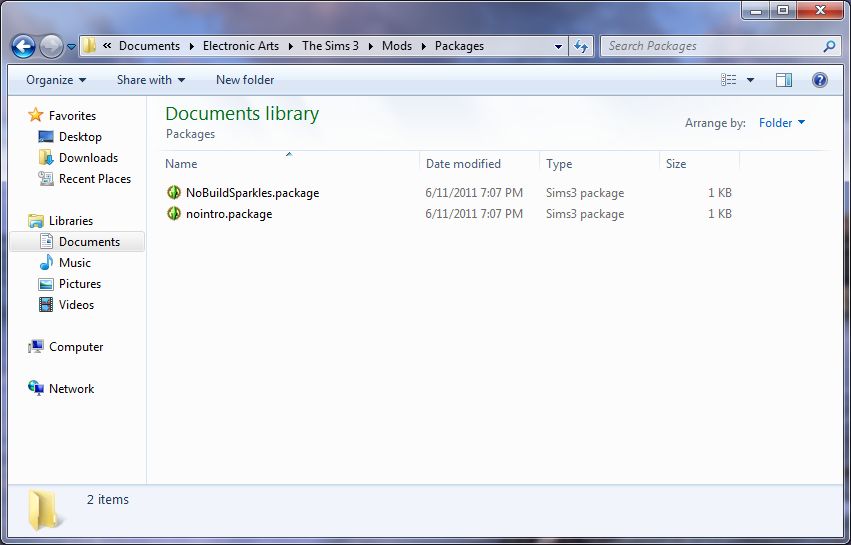Viewport: 851px width, 545px height.
Task: Click the Search Packages input field
Action: tap(710, 46)
